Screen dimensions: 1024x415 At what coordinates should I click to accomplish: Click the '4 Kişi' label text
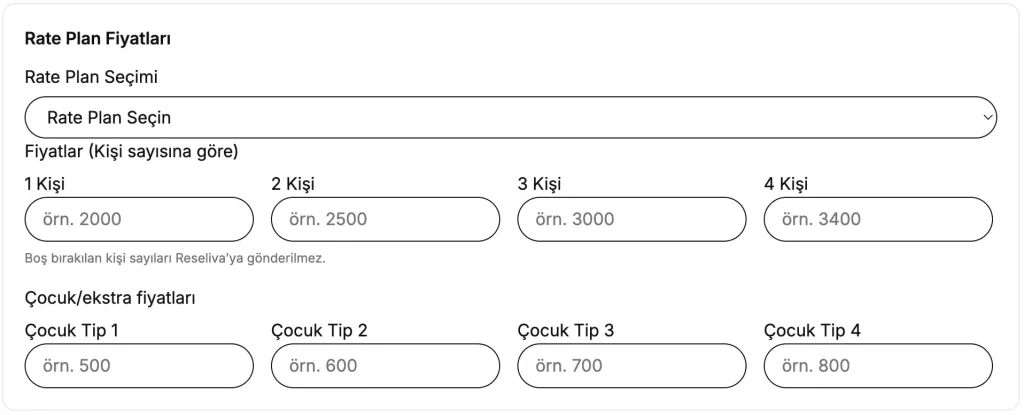[786, 184]
